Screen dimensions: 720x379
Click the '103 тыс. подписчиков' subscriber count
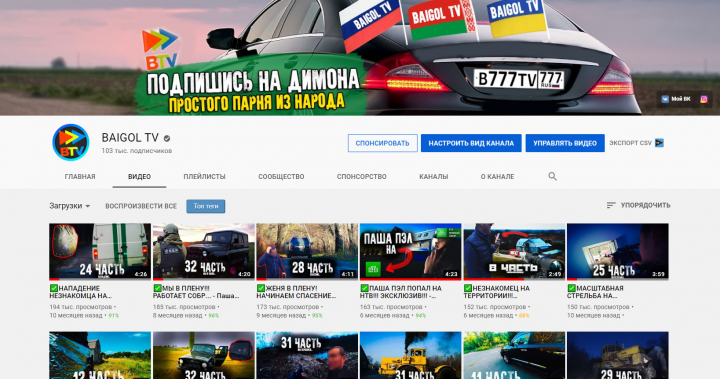(137, 151)
